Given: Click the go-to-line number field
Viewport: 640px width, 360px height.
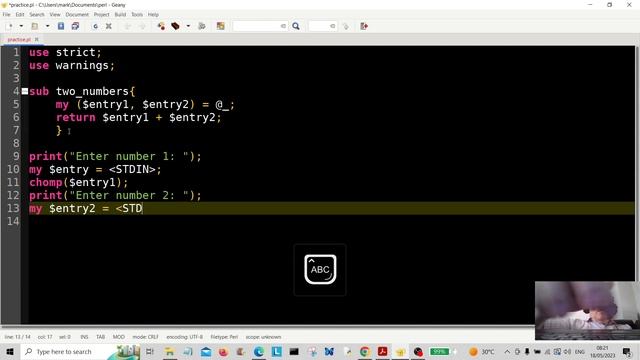Looking at the screenshot, I should coord(322,26).
